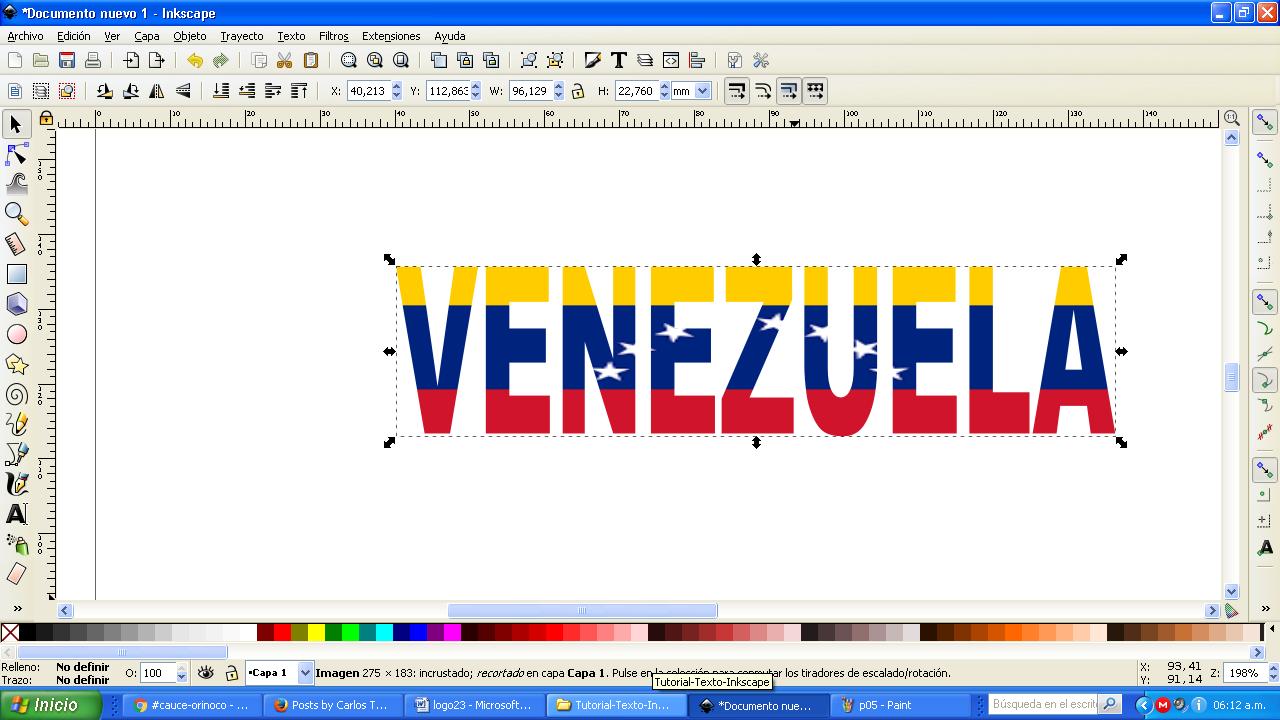Select the 3D Box tool
The width and height of the screenshot is (1280, 720).
[16, 304]
